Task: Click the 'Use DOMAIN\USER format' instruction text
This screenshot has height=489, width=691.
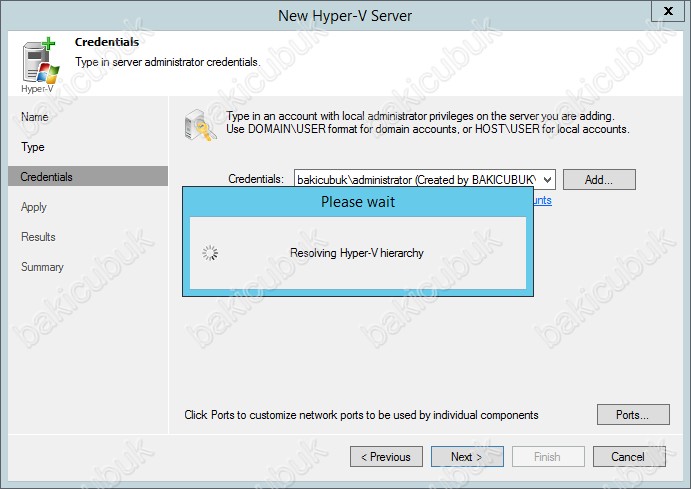Action: [428, 129]
